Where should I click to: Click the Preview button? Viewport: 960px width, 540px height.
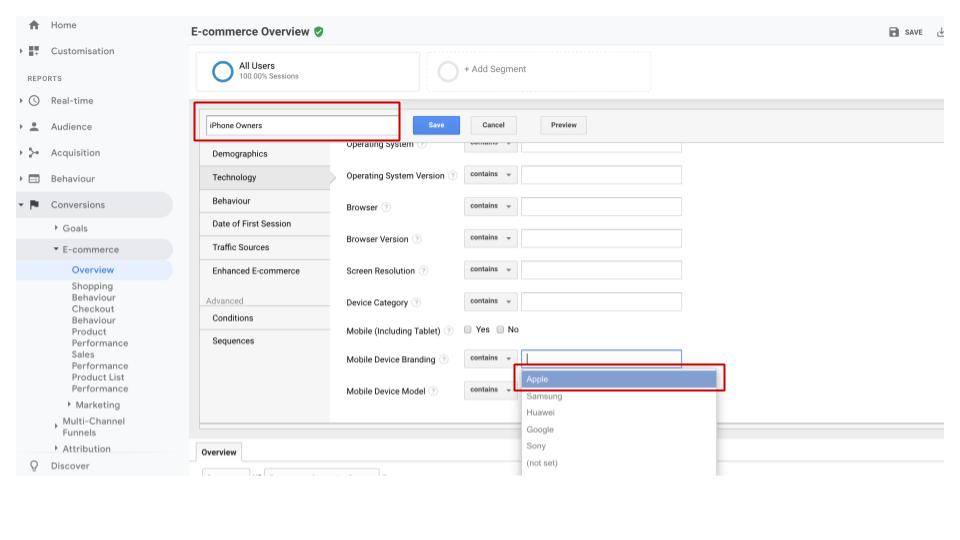coord(563,125)
